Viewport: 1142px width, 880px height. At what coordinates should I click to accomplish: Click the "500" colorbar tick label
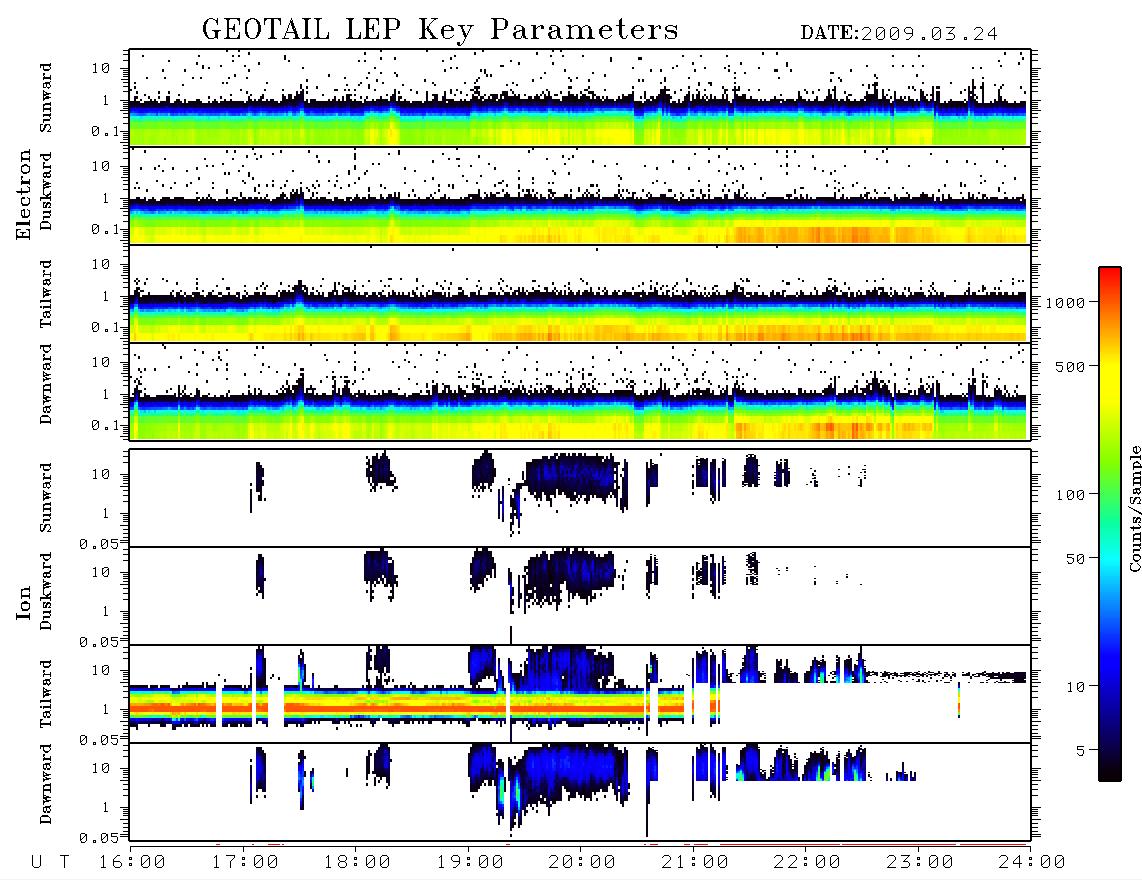[1070, 366]
